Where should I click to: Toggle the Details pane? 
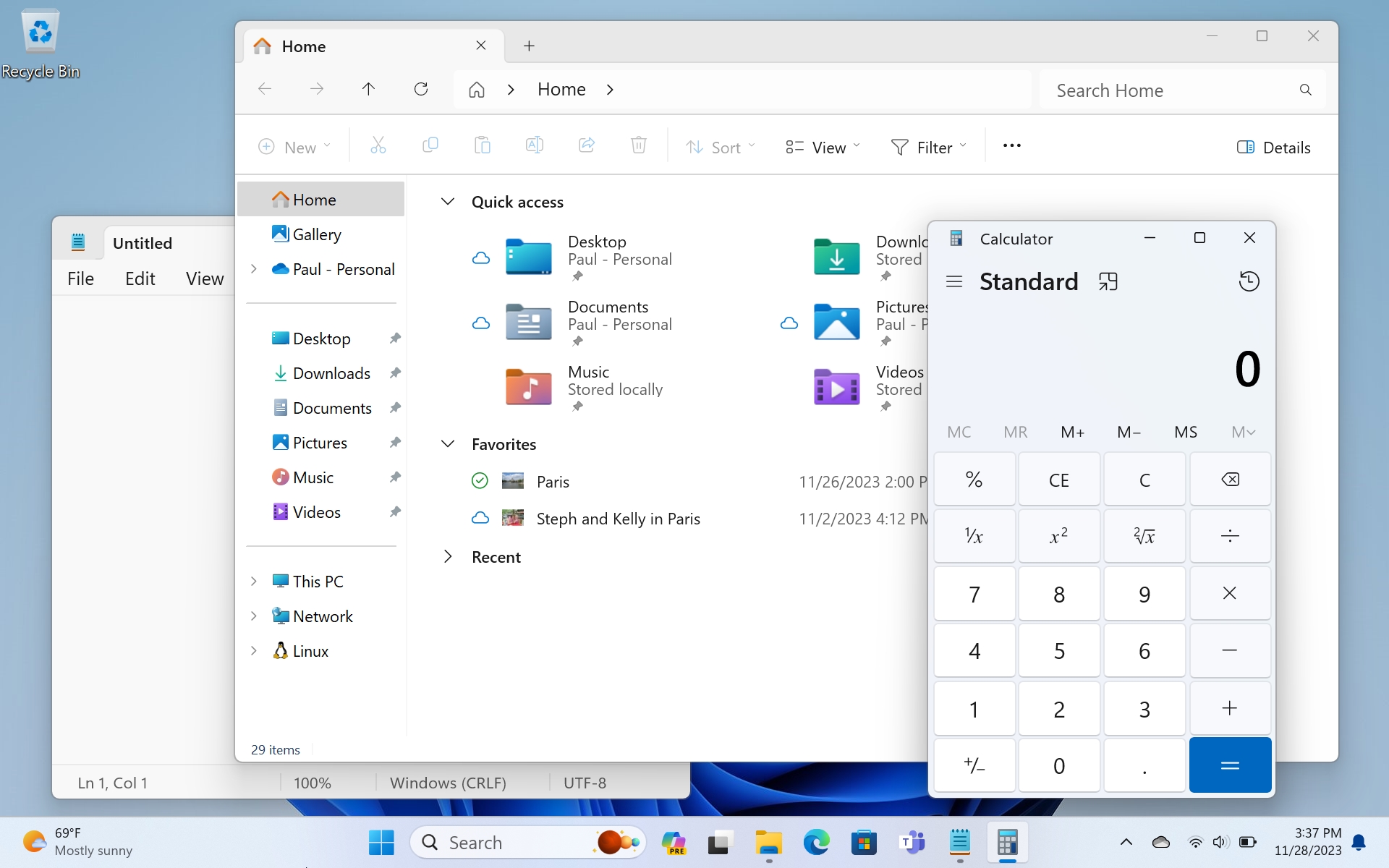pyautogui.click(x=1273, y=148)
